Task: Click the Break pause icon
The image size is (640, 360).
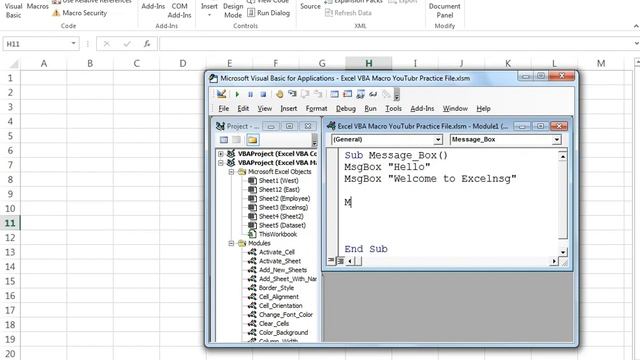Action: point(250,94)
